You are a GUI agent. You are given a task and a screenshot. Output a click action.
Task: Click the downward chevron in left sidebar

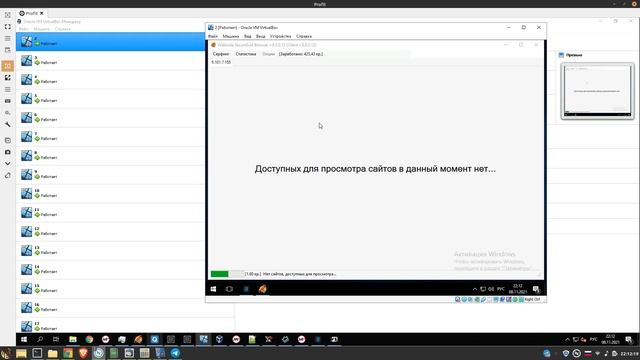coord(8,164)
